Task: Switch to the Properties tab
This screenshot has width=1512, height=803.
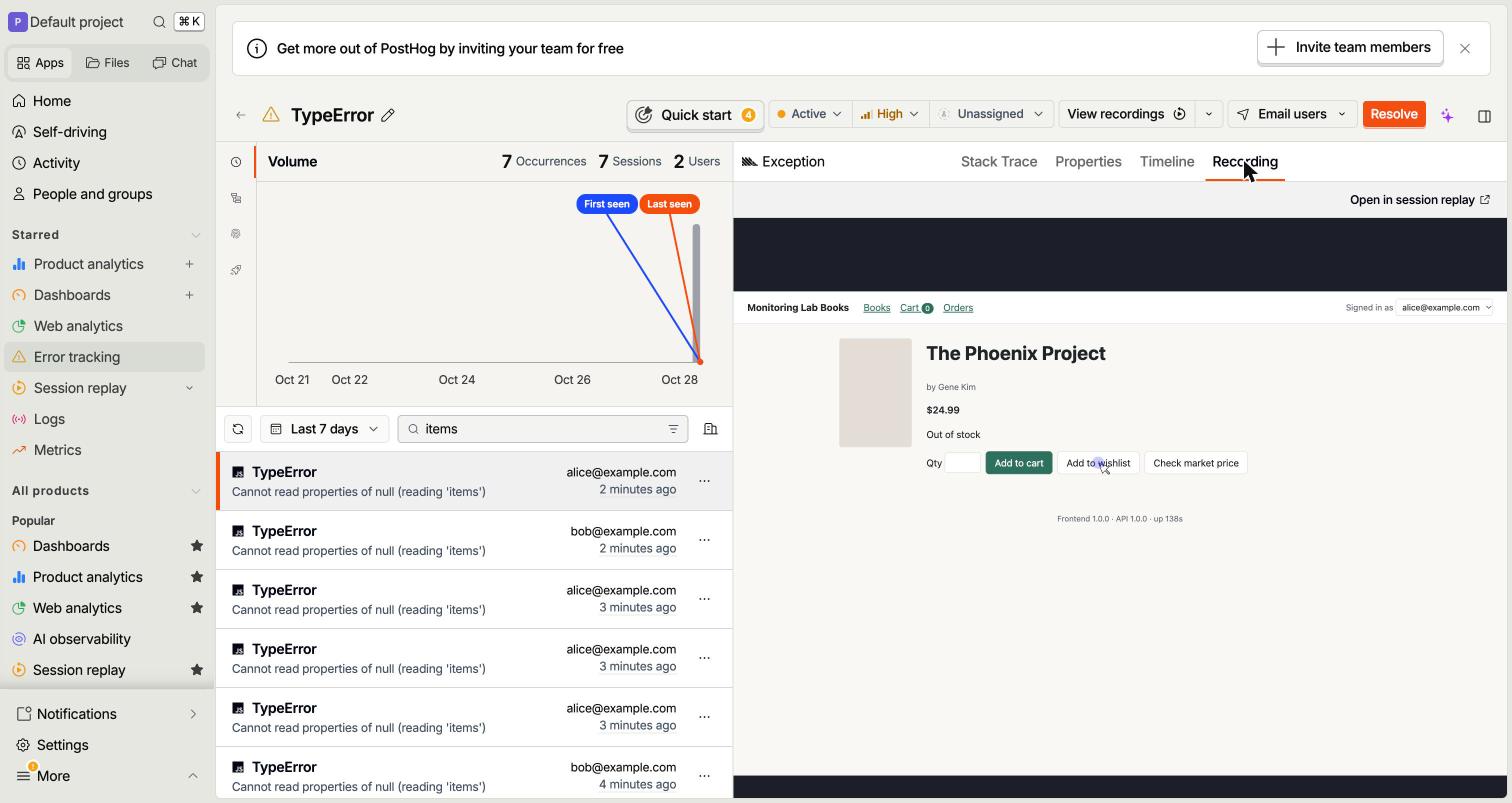Action: click(x=1088, y=162)
